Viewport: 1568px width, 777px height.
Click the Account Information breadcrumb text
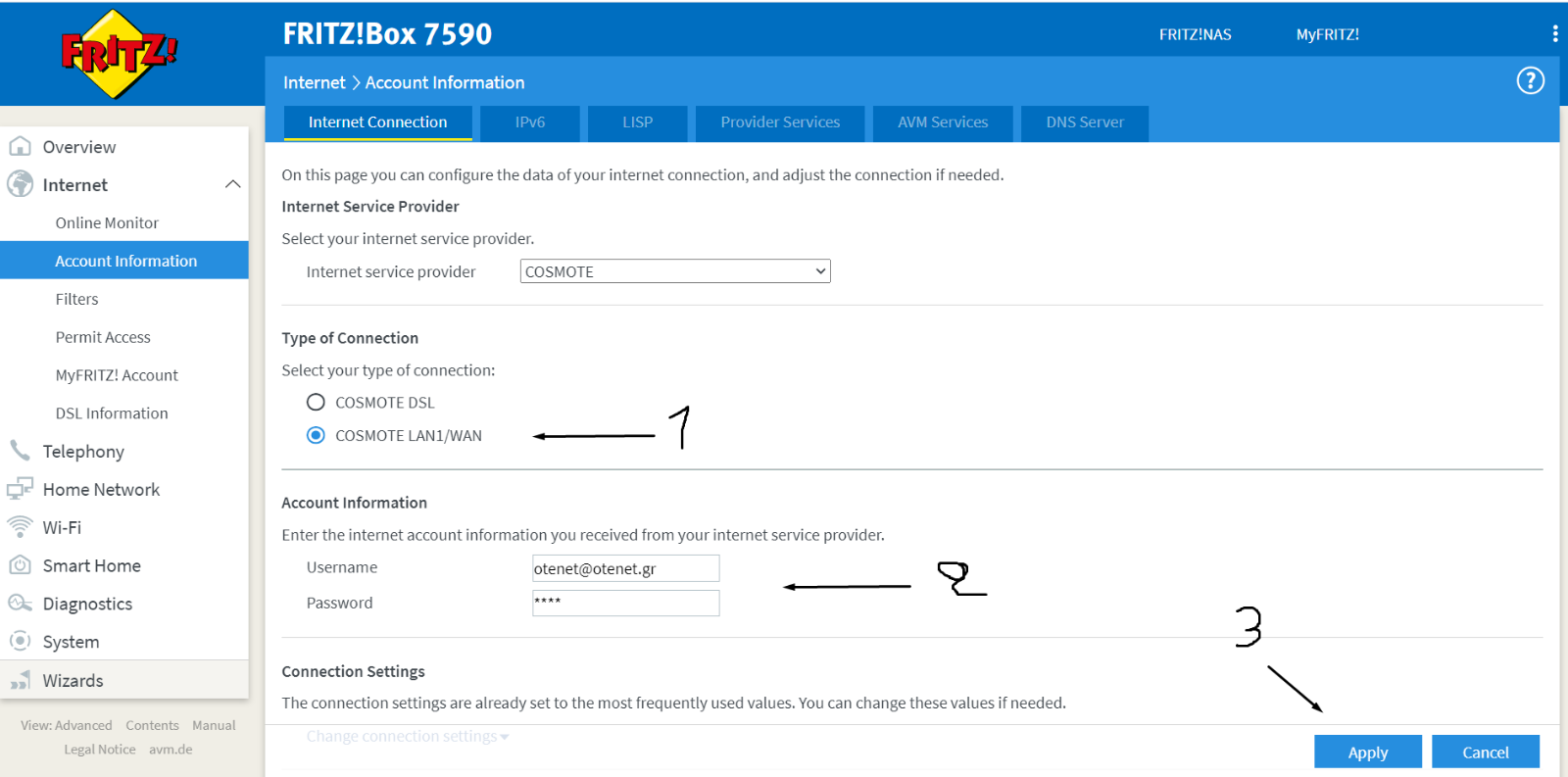click(445, 82)
